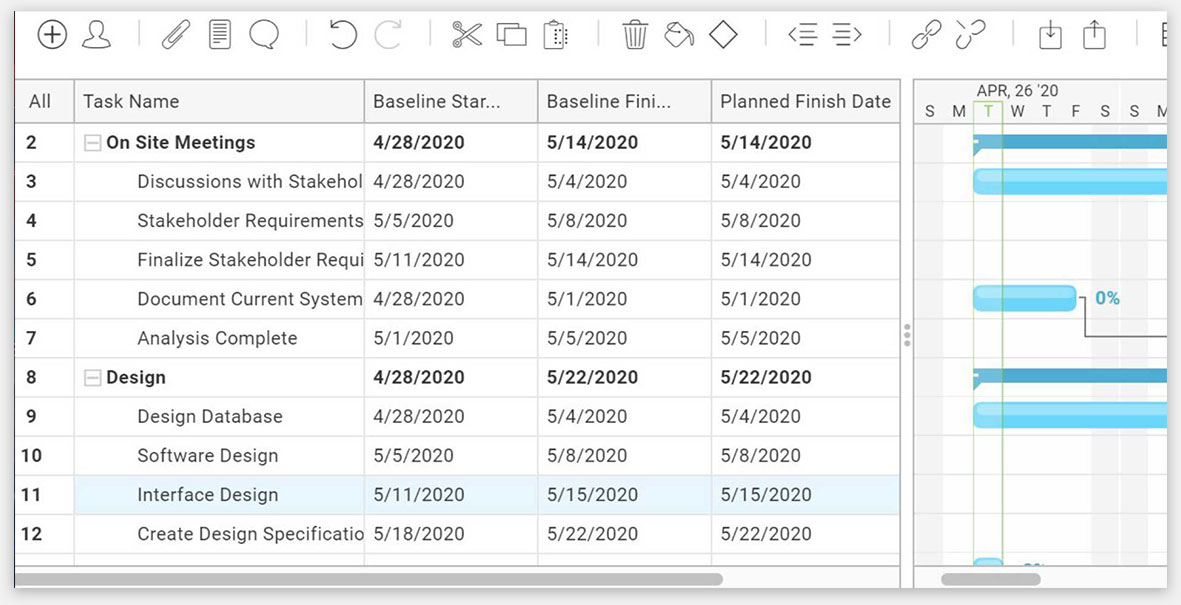Delete with the trash can icon
This screenshot has width=1181, height=605.
[x=635, y=35]
